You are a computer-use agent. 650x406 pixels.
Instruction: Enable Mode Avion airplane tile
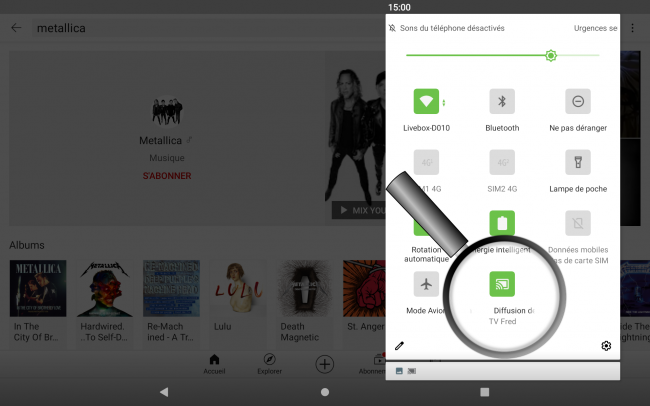426,284
